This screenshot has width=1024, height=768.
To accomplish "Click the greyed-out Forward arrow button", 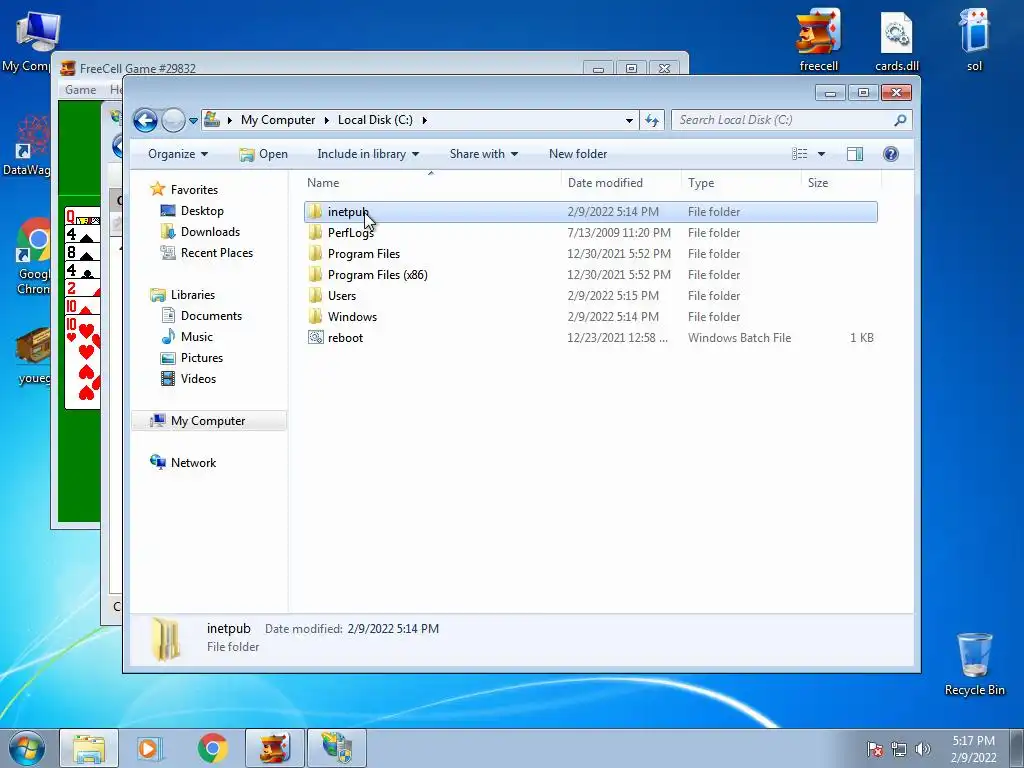I will [173, 120].
